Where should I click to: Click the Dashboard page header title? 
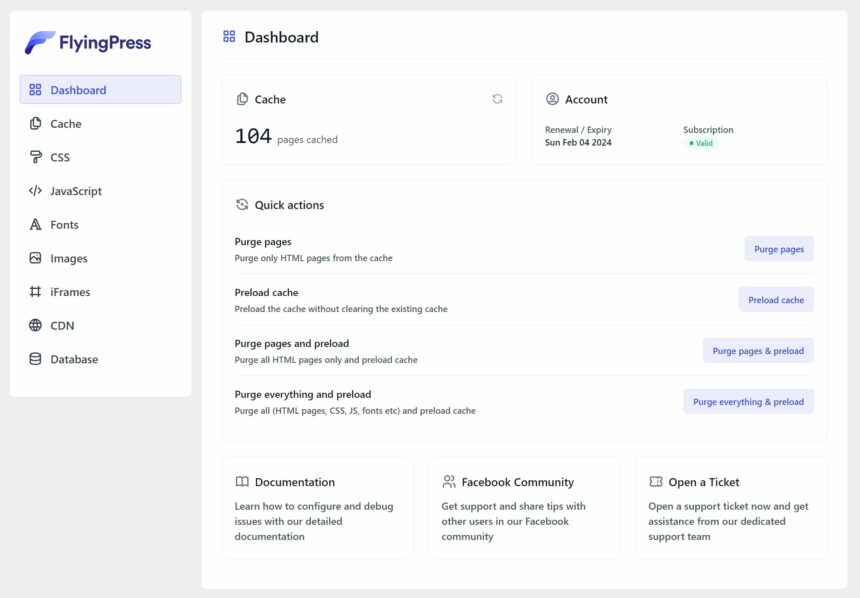[x=281, y=36]
